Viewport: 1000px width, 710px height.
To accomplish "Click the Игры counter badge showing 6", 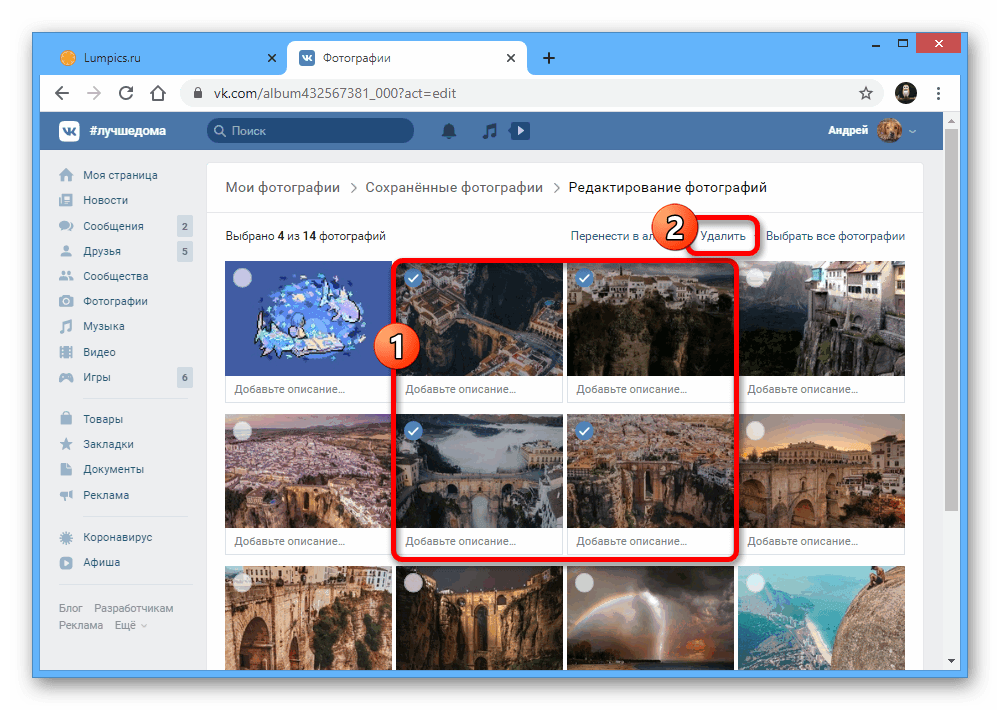I will click(x=185, y=377).
